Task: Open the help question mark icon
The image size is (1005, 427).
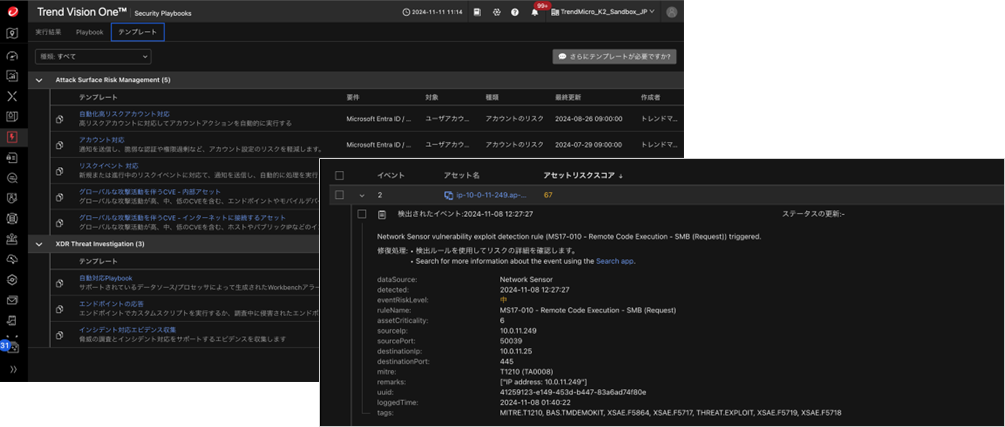Action: point(515,12)
